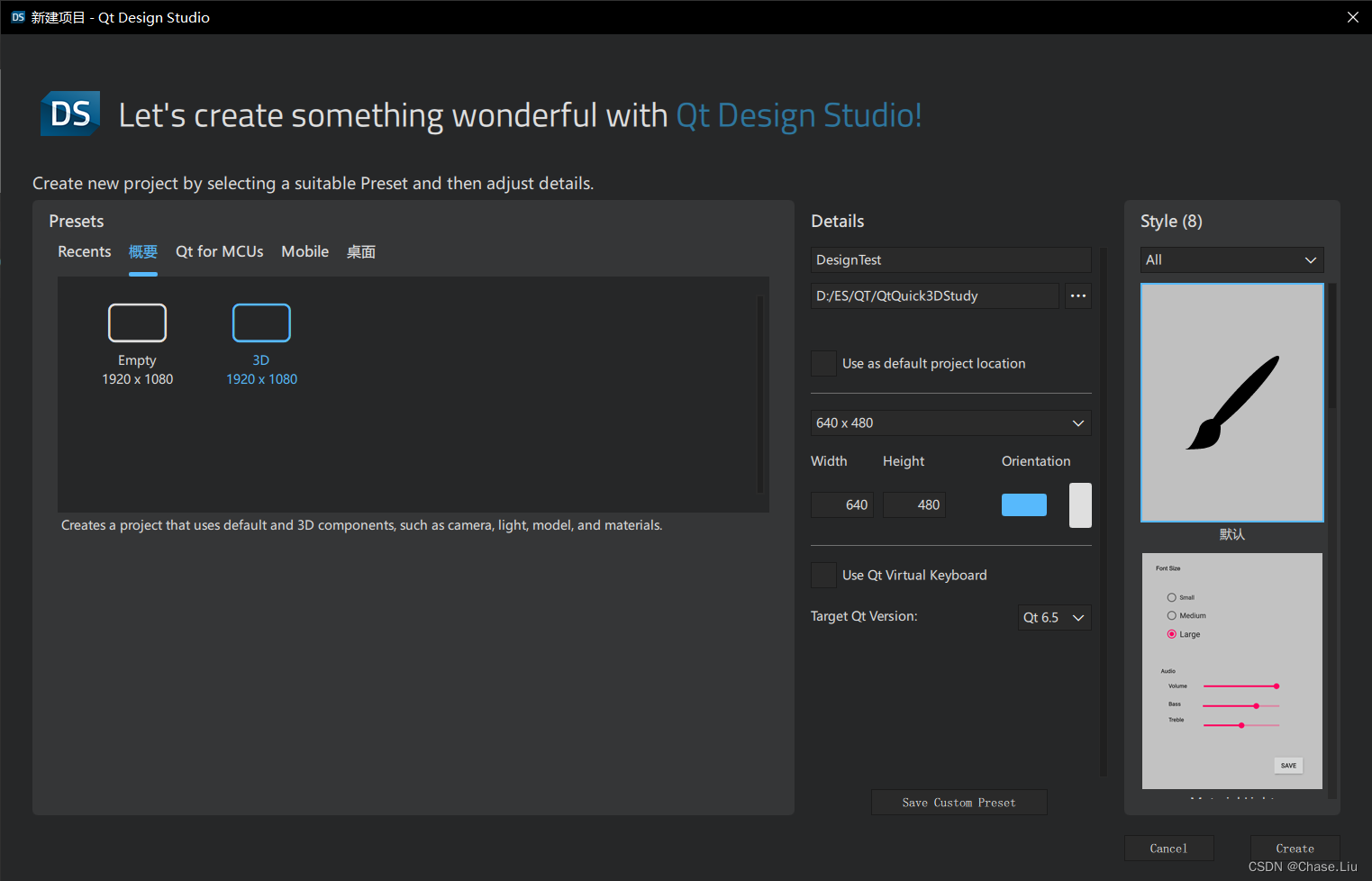This screenshot has width=1372, height=881.
Task: Open the Target Qt Version dropdown
Action: pyautogui.click(x=1054, y=617)
